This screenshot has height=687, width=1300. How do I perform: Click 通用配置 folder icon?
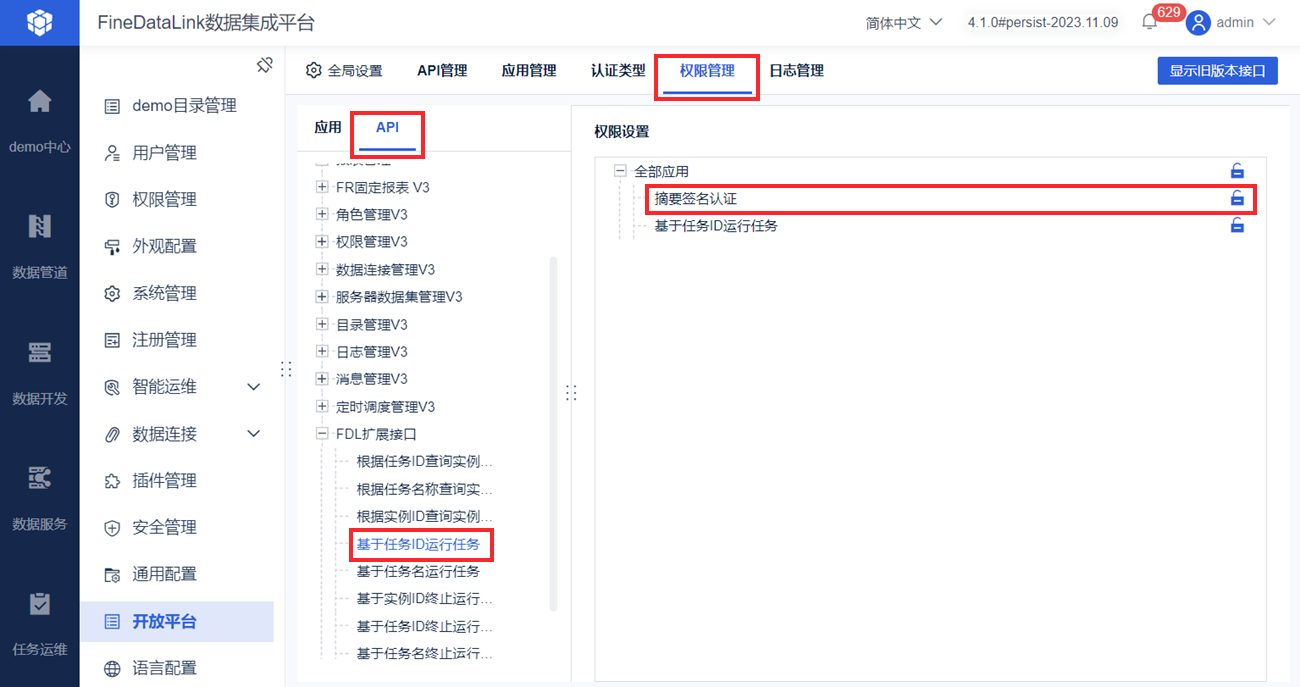coord(112,574)
